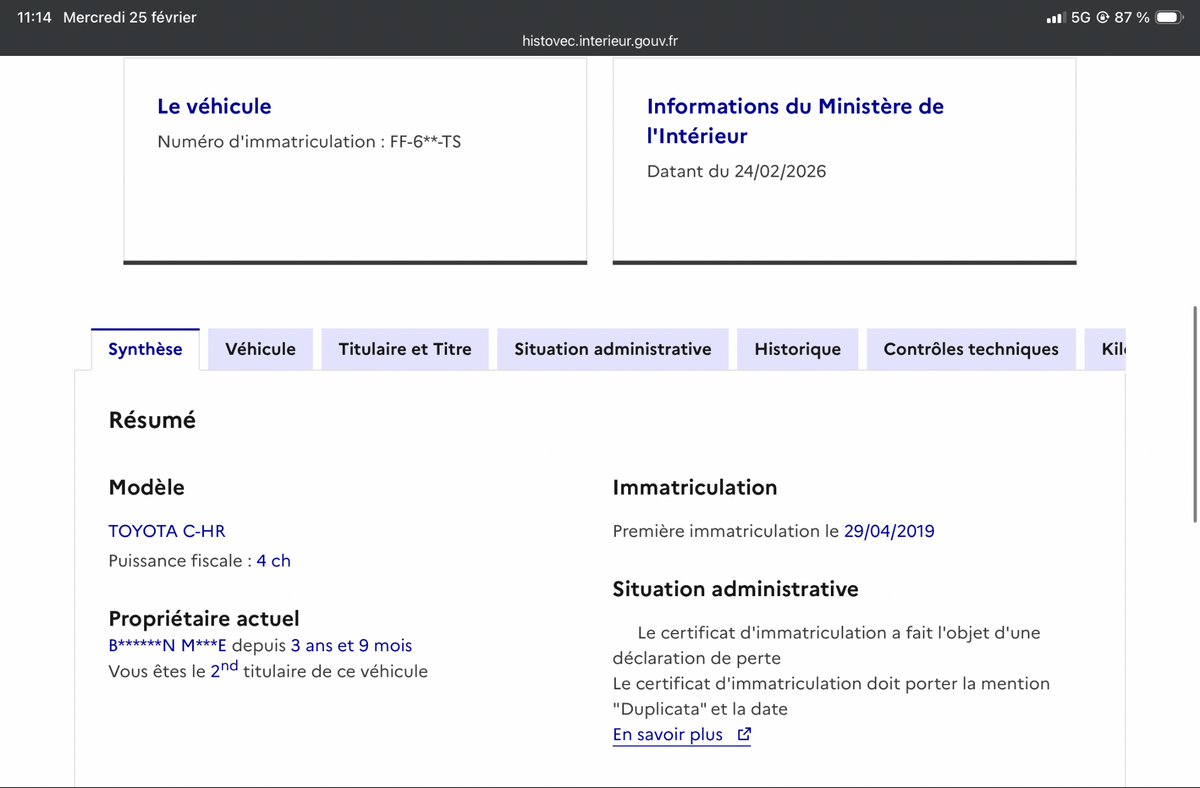The width and height of the screenshot is (1200, 788).
Task: Click the Le véhicule card heading
Action: click(214, 106)
